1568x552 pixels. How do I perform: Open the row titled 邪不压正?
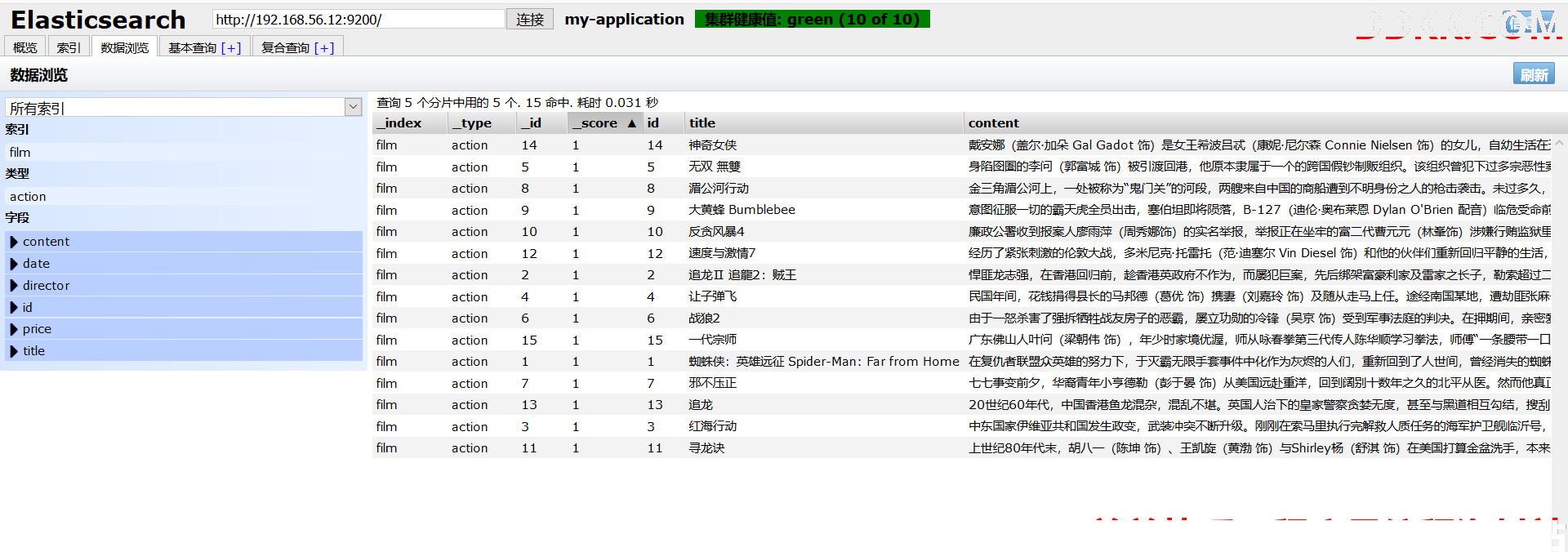pos(962,383)
